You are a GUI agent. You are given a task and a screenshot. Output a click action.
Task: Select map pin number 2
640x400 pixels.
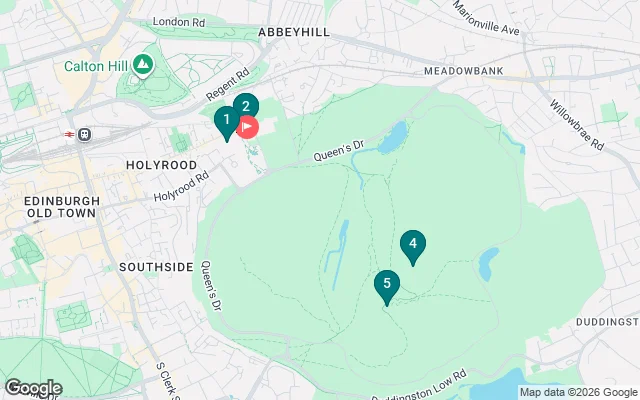point(246,105)
